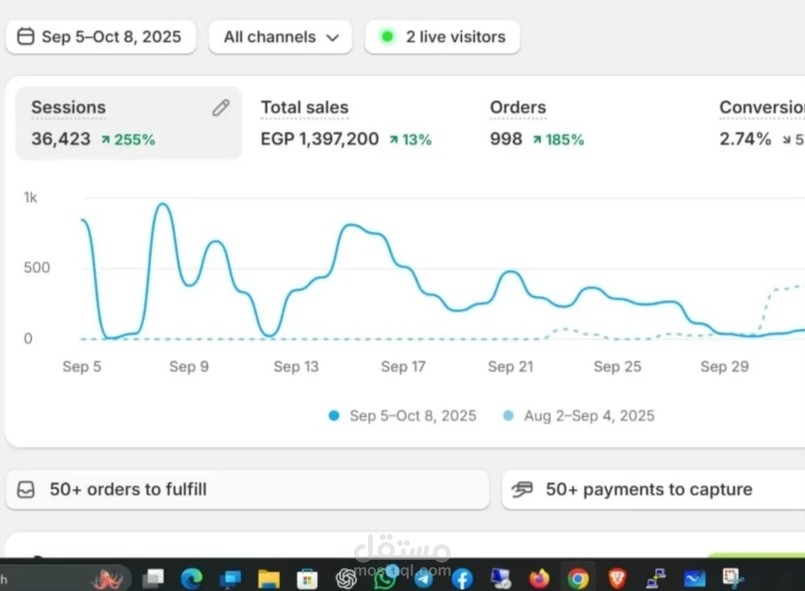Click the calendar icon in the date selector
Screen dimensions: 805x591
(26, 37)
